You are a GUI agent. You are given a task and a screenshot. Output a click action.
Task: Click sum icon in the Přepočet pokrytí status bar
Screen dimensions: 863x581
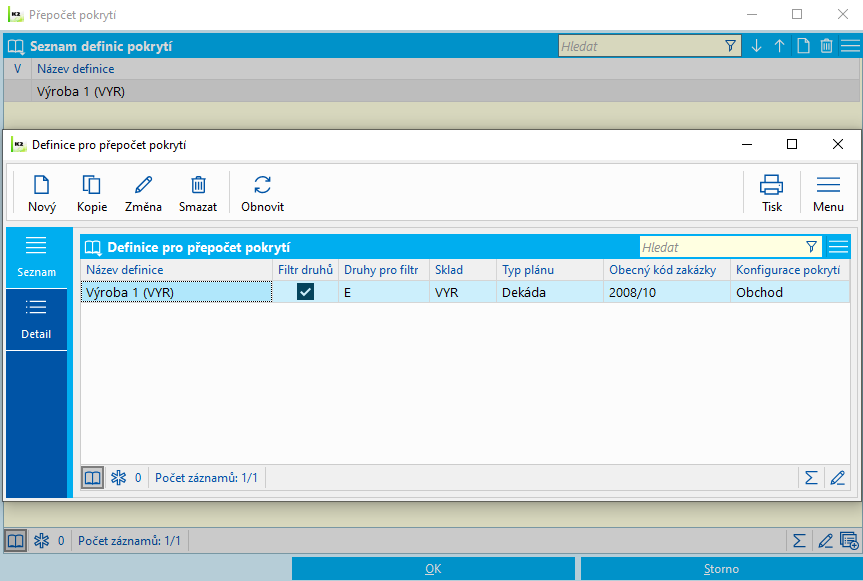click(x=799, y=541)
